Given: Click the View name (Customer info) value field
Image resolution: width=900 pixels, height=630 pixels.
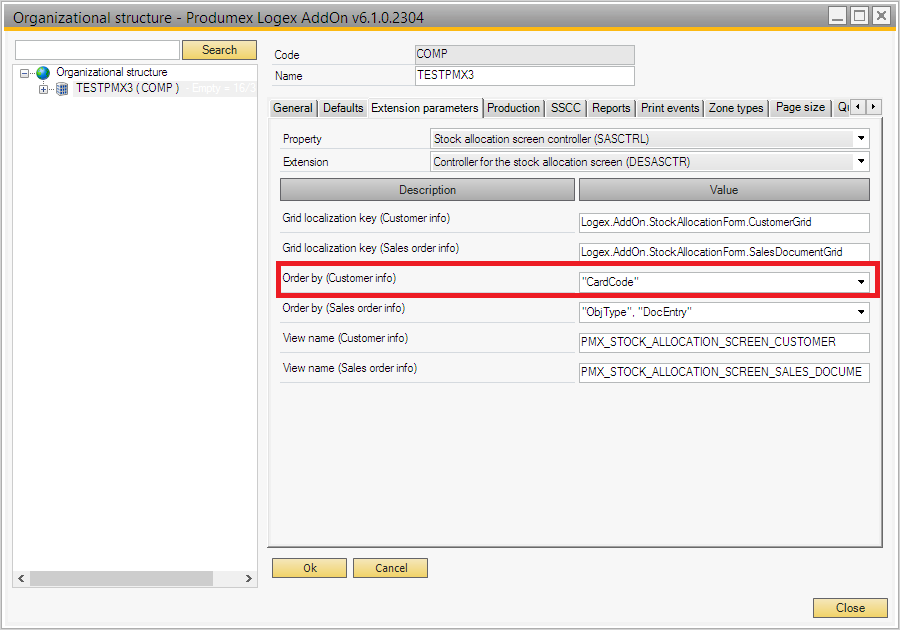Looking at the screenshot, I should pyautogui.click(x=724, y=343).
